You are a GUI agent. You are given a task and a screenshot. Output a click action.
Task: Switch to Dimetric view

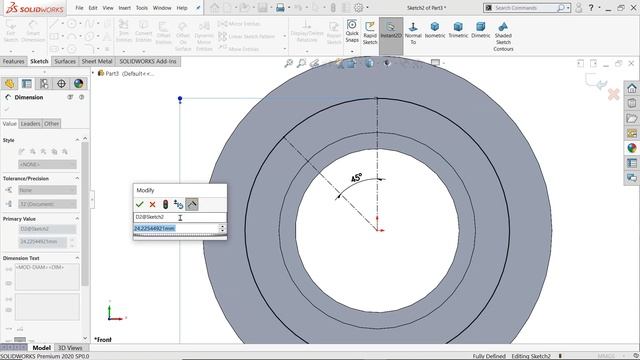[480, 30]
